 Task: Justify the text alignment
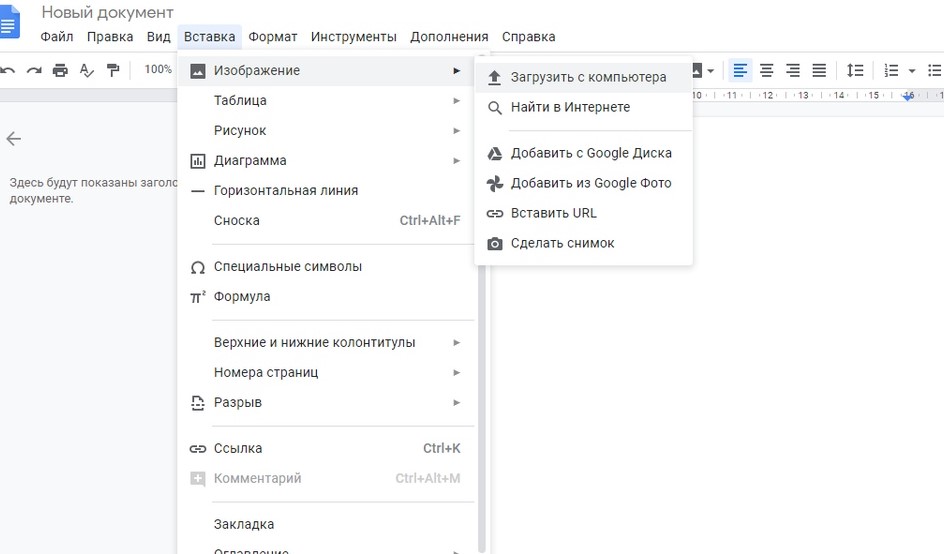tap(819, 70)
